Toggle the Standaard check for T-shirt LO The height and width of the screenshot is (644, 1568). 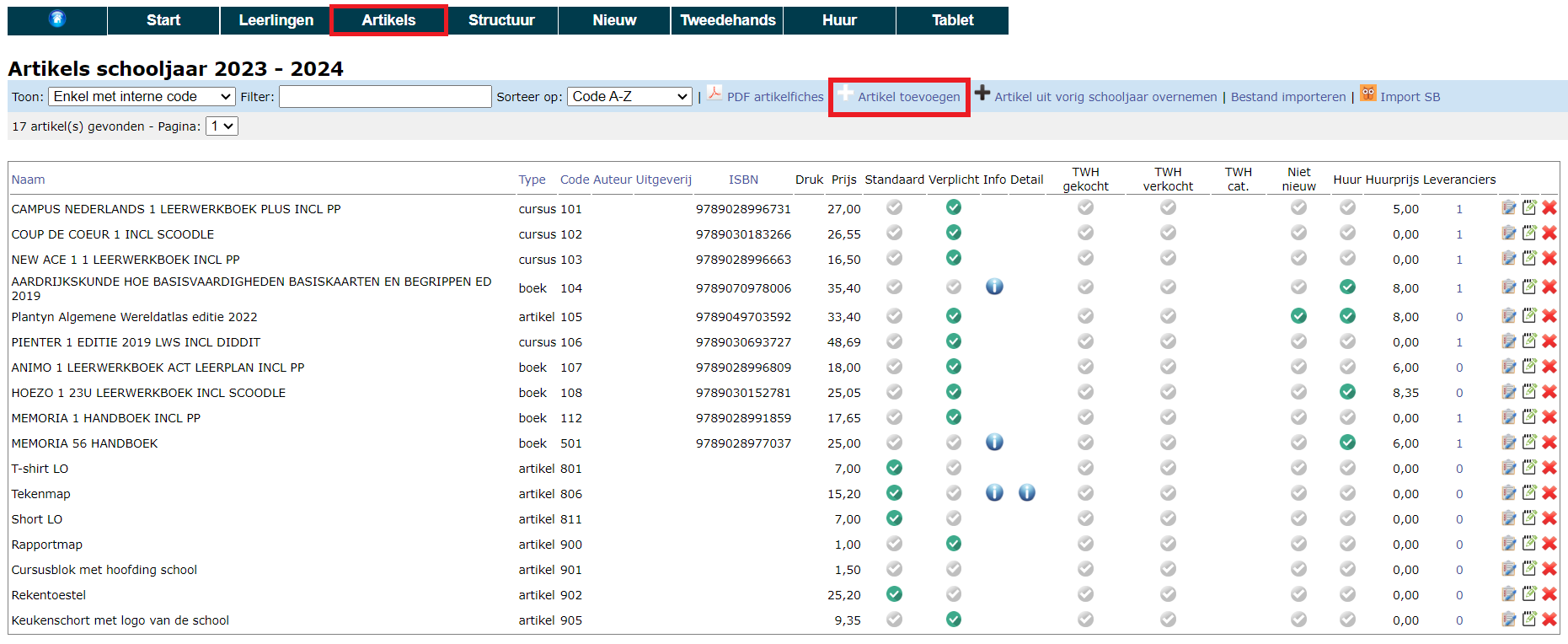(x=894, y=467)
